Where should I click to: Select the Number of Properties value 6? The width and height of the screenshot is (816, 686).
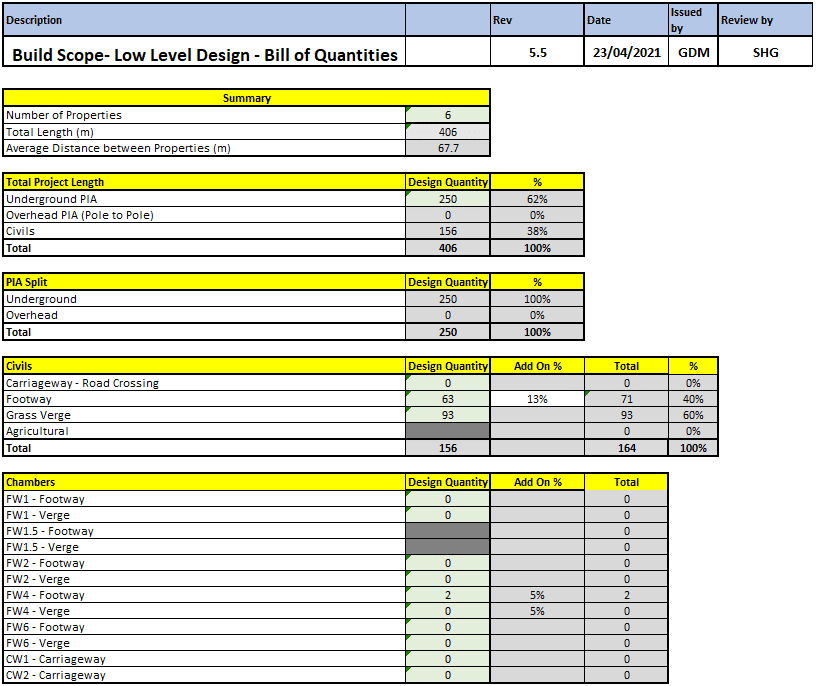pyautogui.click(x=448, y=115)
